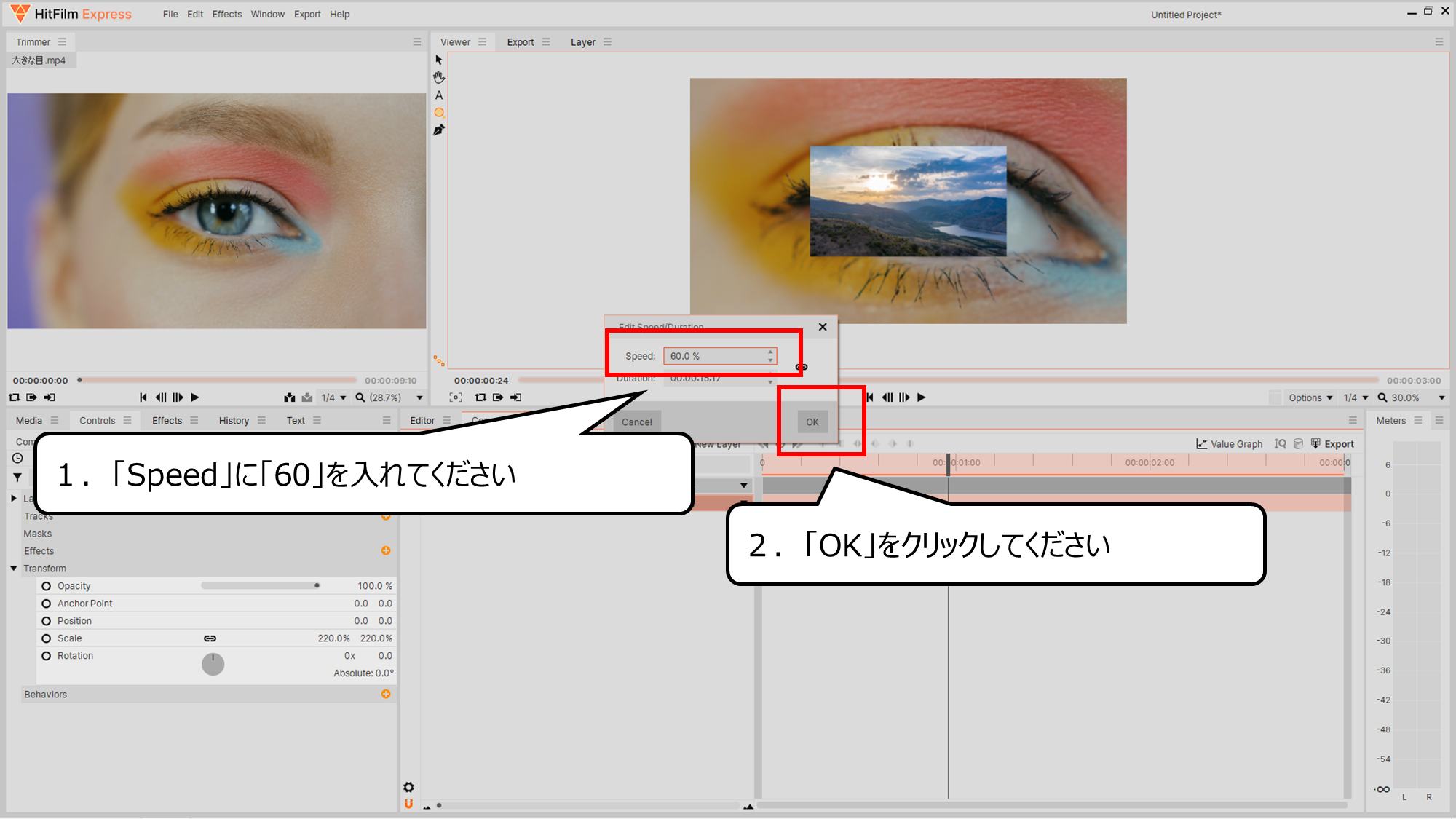The image size is (1456, 819).
Task: Set out point in Trimmer
Action: pos(49,397)
